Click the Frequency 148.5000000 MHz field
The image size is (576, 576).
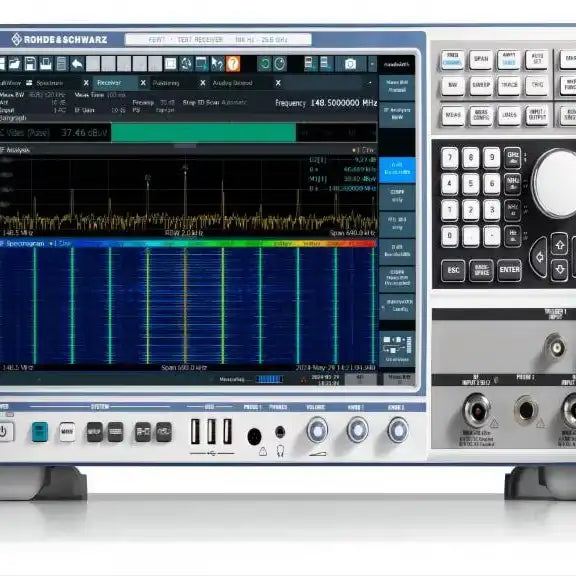(x=326, y=103)
